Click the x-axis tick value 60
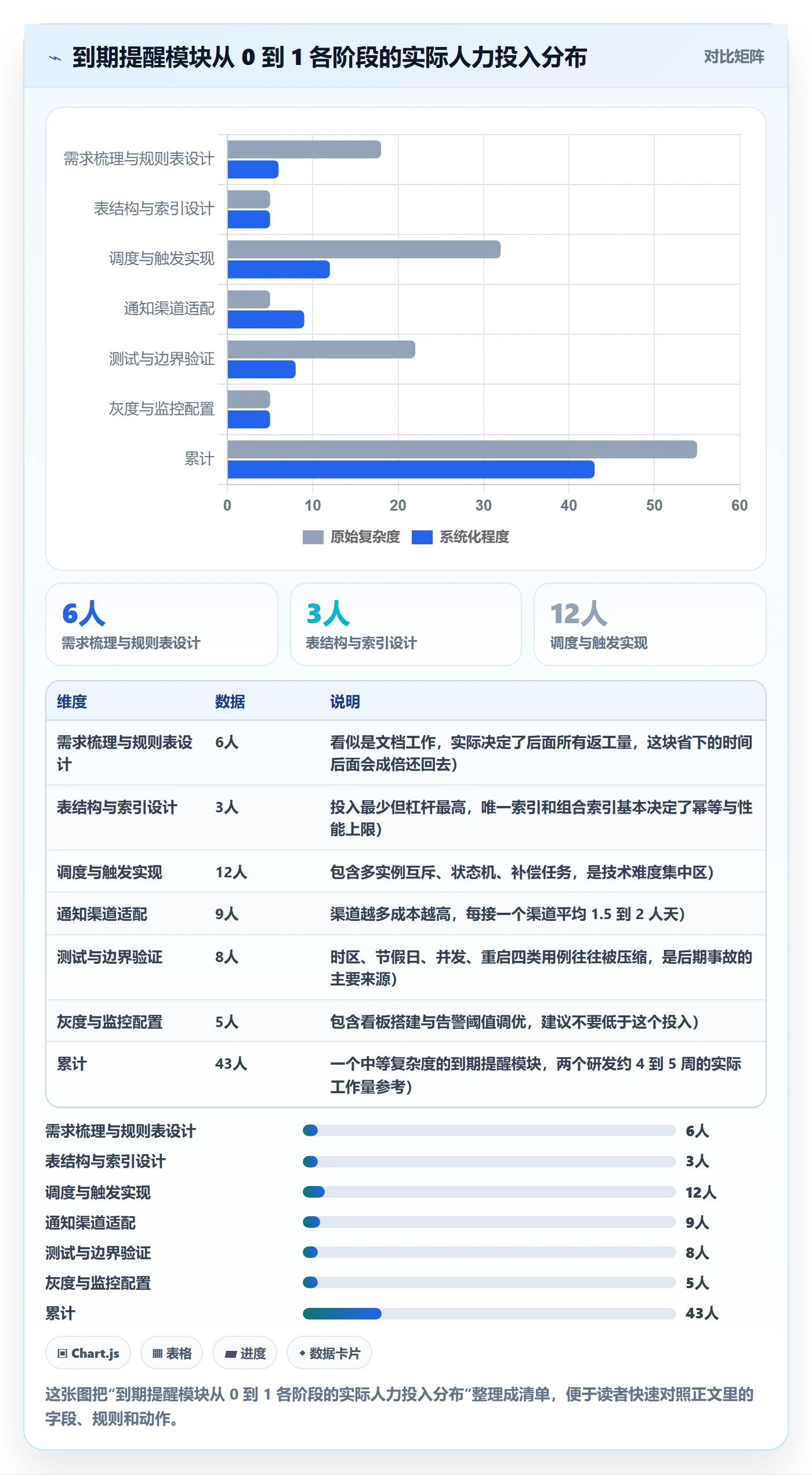This screenshot has height=1475, width=812. coord(739,505)
